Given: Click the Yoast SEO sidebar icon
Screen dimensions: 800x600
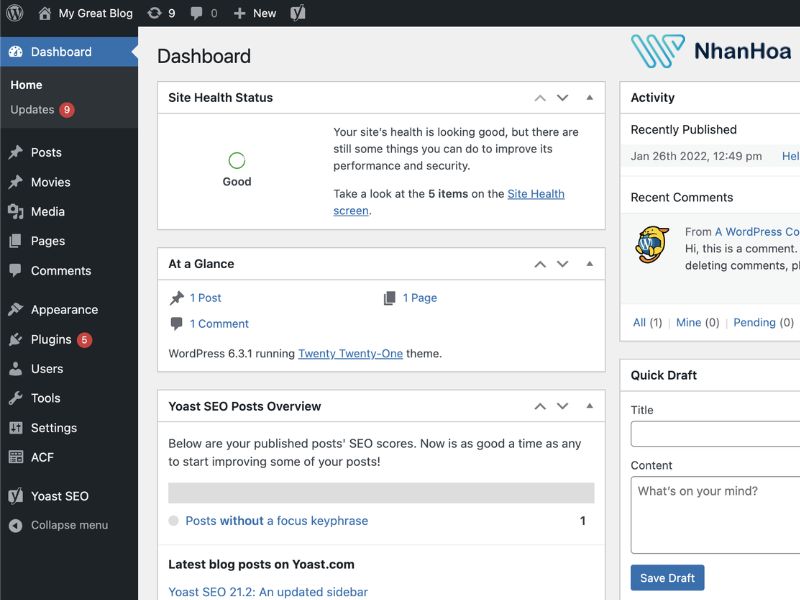Looking at the screenshot, I should click(16, 495).
